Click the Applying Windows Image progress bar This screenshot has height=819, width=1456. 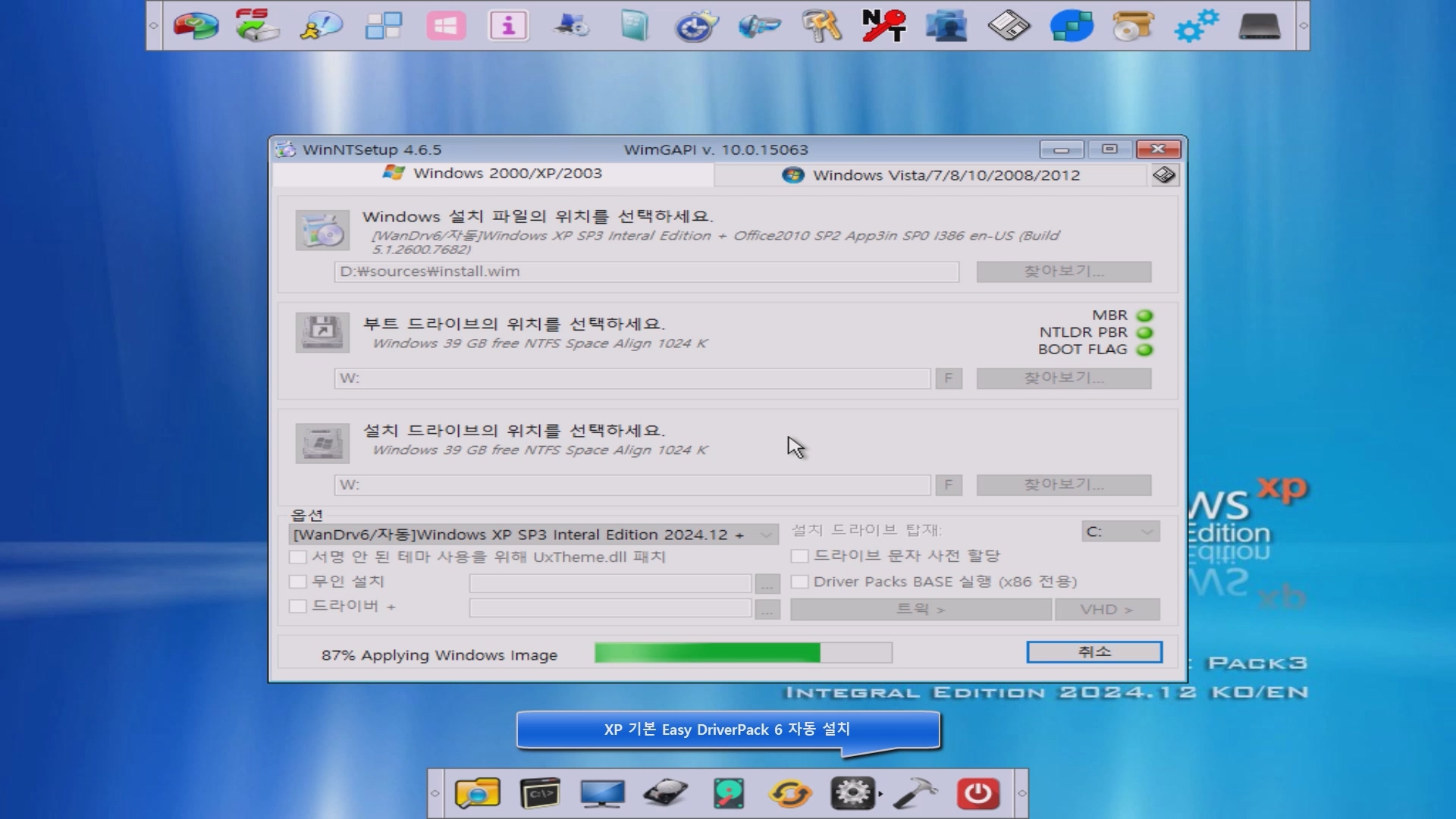click(742, 653)
